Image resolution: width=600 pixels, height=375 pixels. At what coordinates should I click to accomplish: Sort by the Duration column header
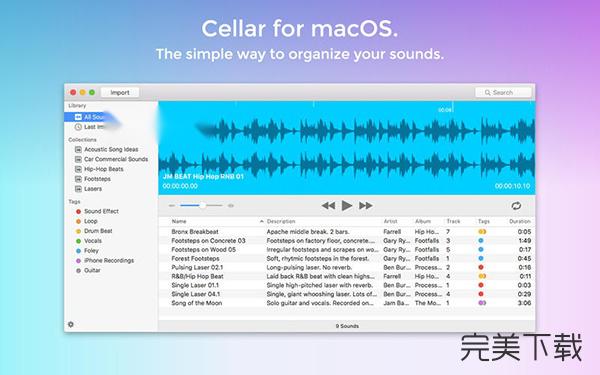(x=520, y=222)
